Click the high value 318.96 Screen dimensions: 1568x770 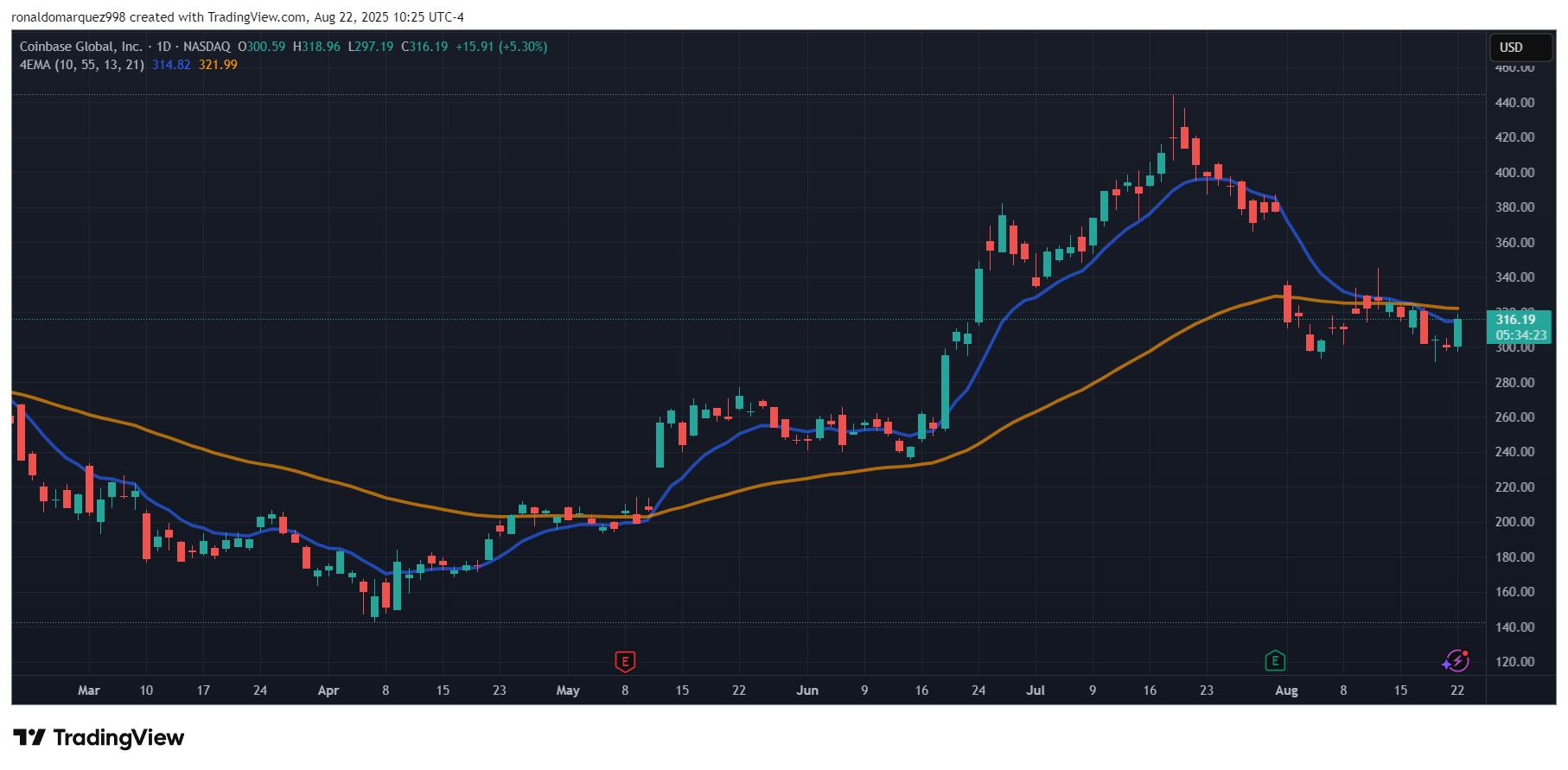[x=321, y=47]
